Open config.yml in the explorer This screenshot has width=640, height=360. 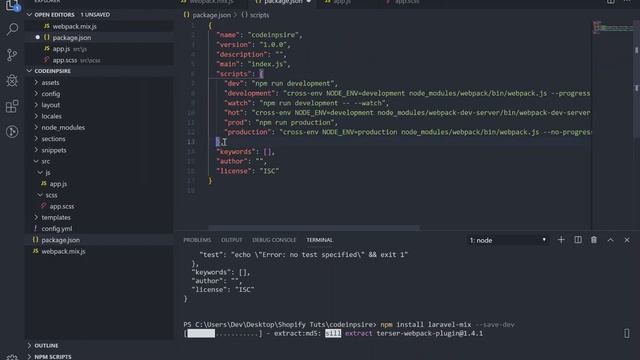(x=98, y=229)
